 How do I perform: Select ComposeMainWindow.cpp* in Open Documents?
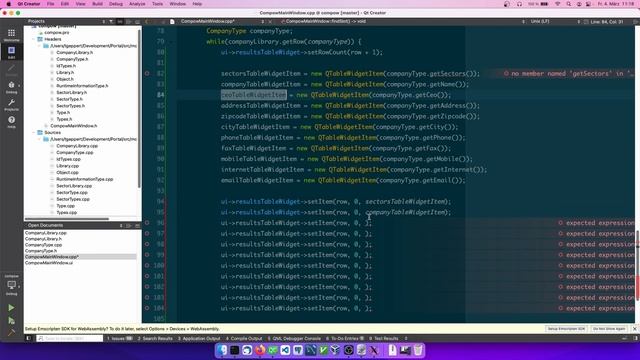(x=80, y=257)
